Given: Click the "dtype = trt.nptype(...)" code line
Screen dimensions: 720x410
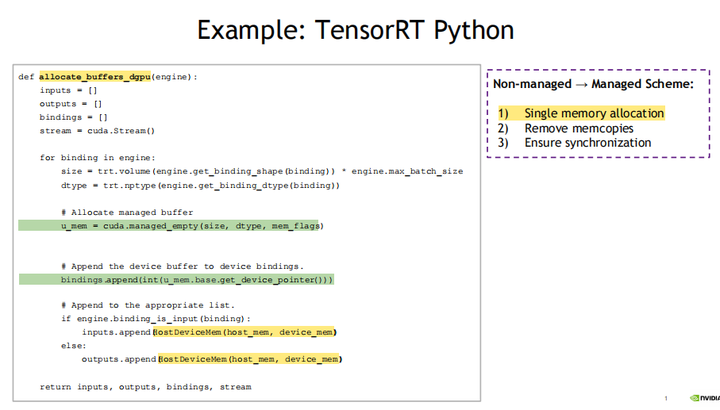Looking at the screenshot, I should click(200, 185).
